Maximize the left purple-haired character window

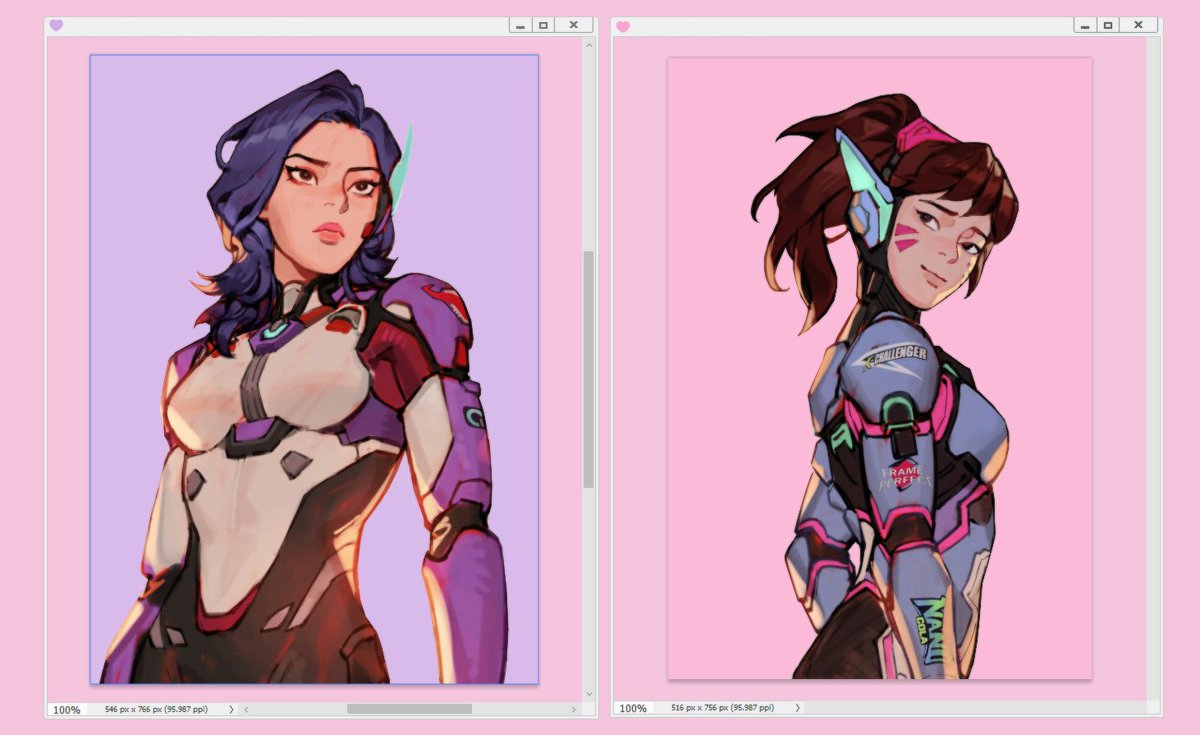(x=543, y=25)
